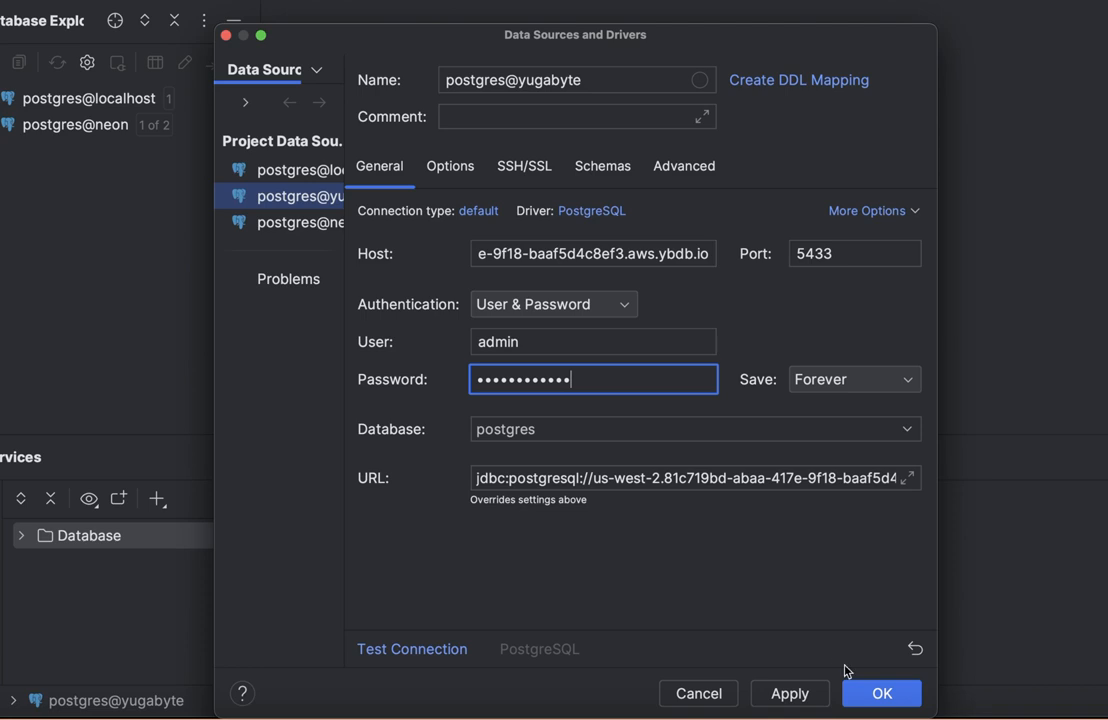Click the table view icon in Database Explorer
1108x720 pixels.
click(155, 63)
